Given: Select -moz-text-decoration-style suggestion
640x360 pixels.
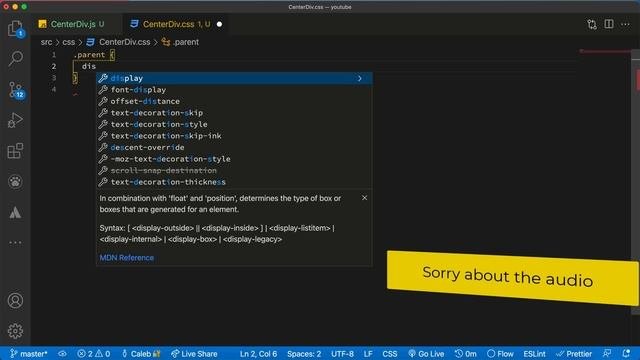Looking at the screenshot, I should click(234, 159).
